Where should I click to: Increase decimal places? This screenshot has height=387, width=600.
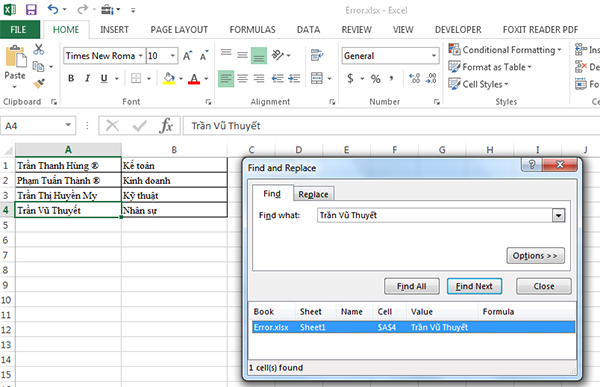[414, 79]
